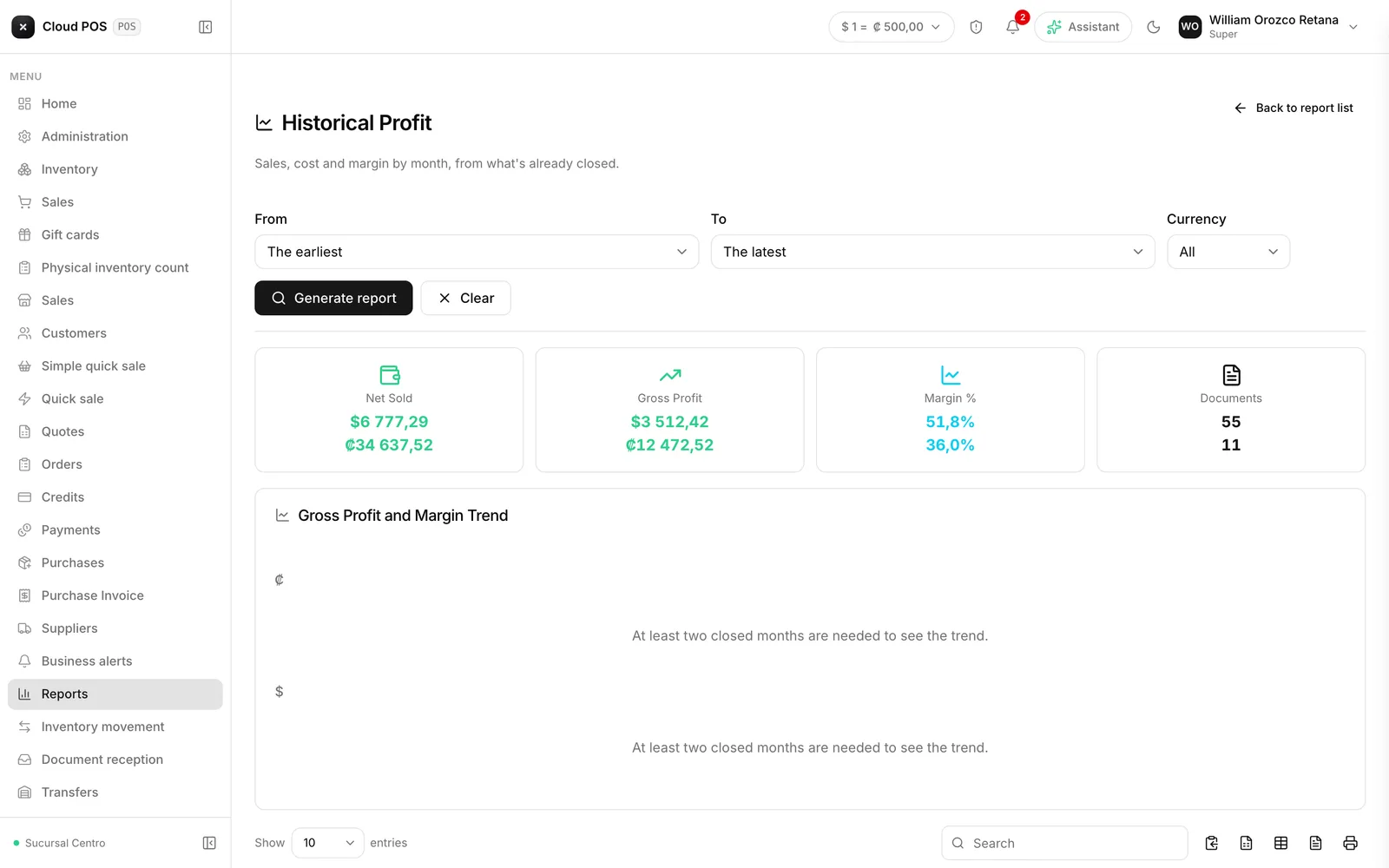Open exchange rate $1 = ₡500,00 dropdown
Screen dimensions: 1389x868
(891, 27)
